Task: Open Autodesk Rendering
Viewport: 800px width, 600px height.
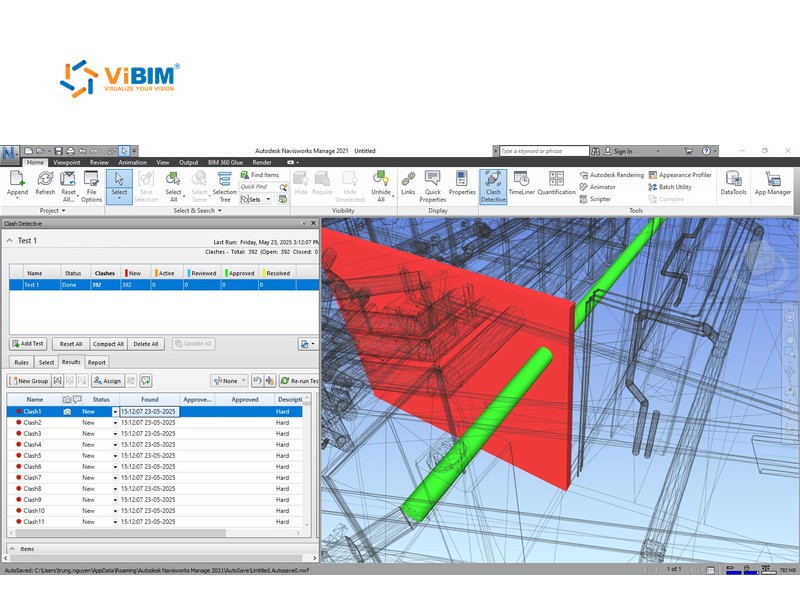Action: pos(611,174)
